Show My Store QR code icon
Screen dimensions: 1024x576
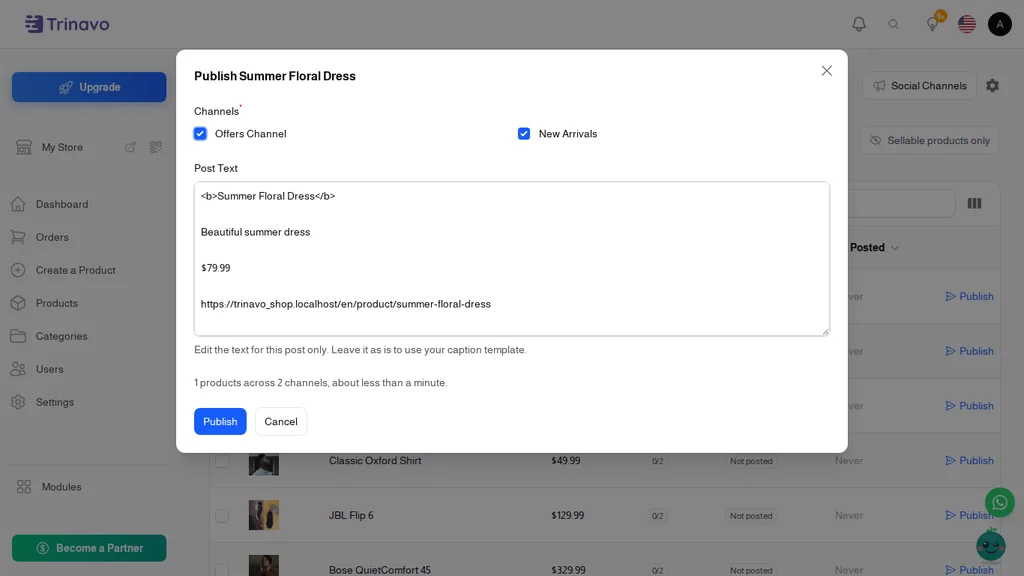[155, 147]
